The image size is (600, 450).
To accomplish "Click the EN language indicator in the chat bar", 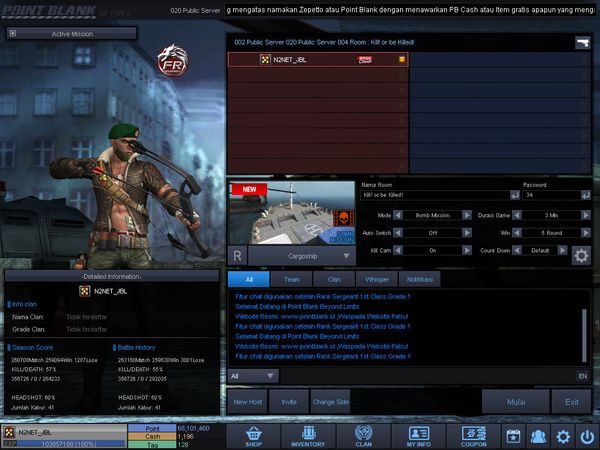I will pyautogui.click(x=582, y=376).
